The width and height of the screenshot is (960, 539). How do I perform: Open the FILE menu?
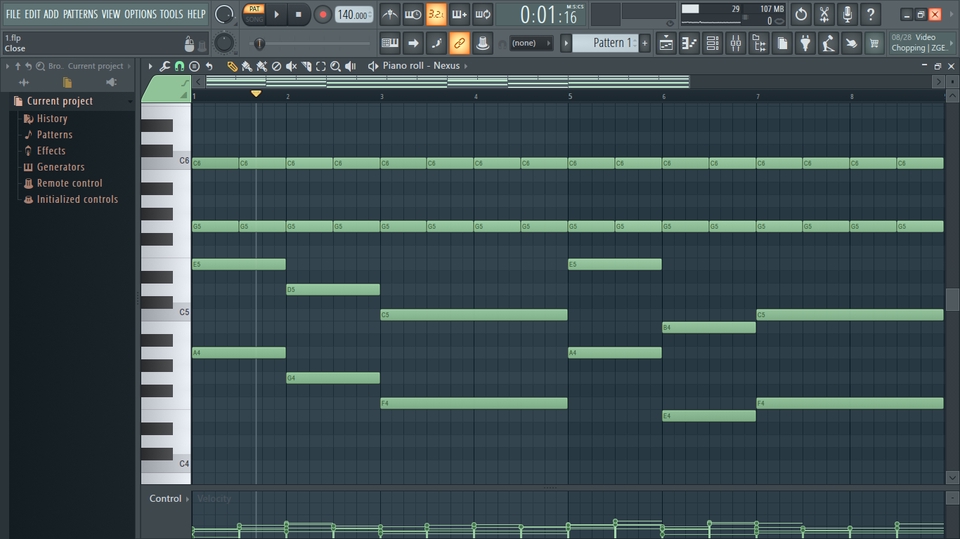point(13,13)
